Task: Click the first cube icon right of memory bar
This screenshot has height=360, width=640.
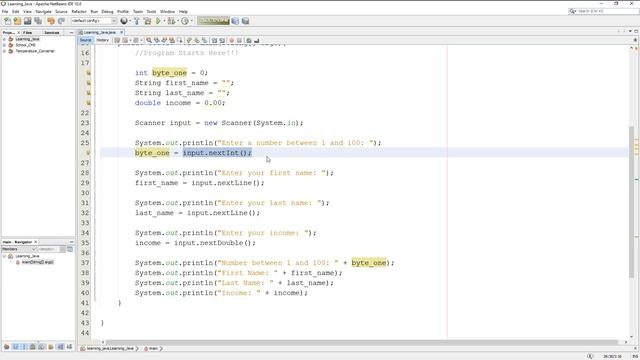Action: tap(235, 21)
